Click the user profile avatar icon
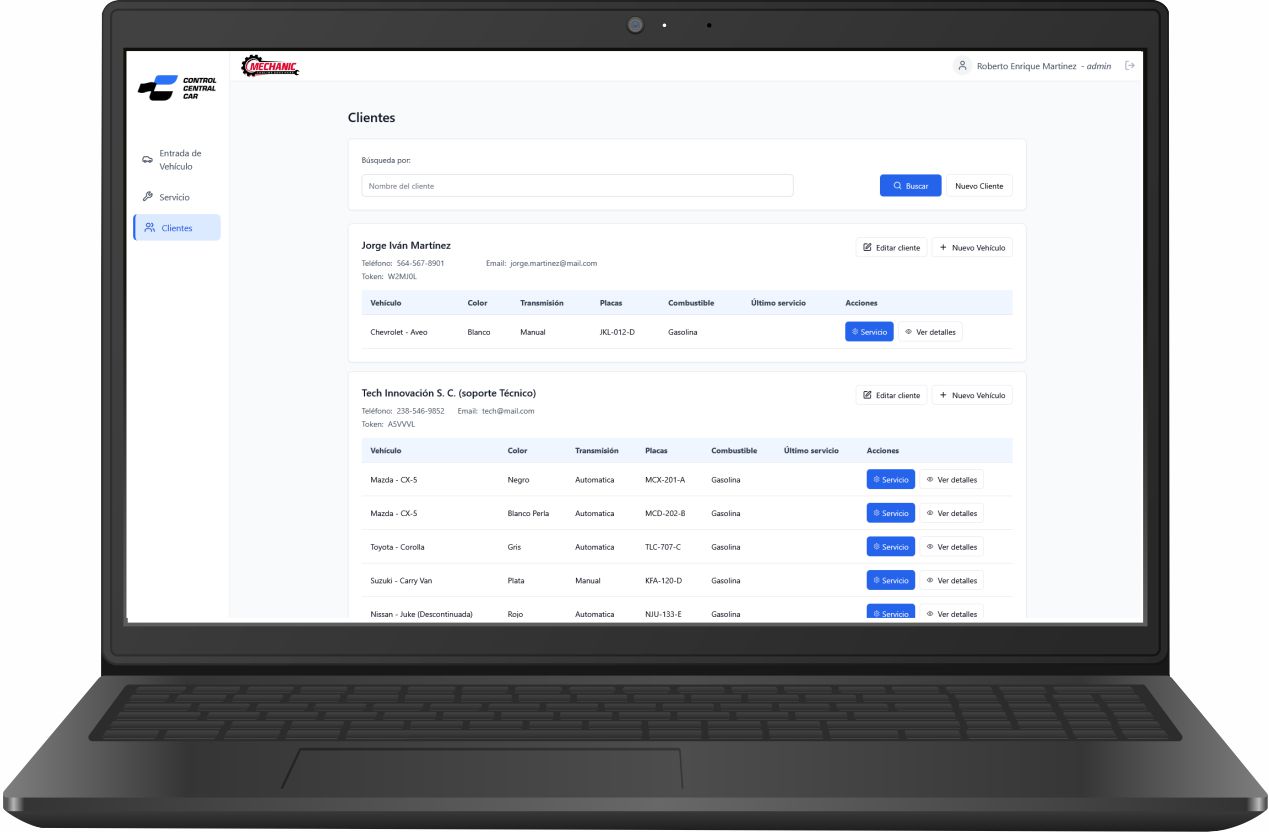The width and height of the screenshot is (1269, 832). point(962,66)
